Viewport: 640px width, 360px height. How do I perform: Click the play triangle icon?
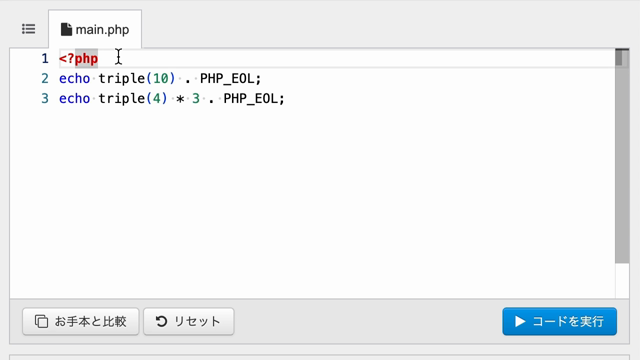pyautogui.click(x=520, y=321)
